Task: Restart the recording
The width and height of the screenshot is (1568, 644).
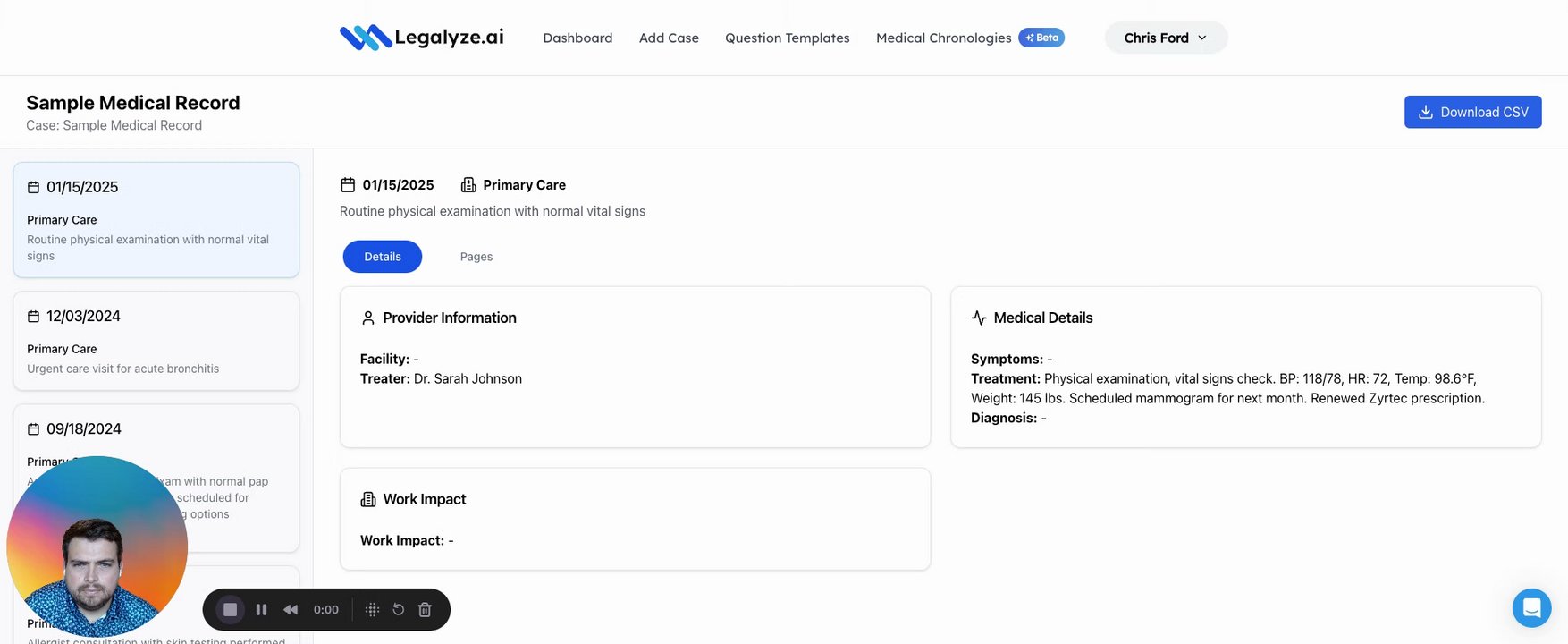Action: click(399, 610)
